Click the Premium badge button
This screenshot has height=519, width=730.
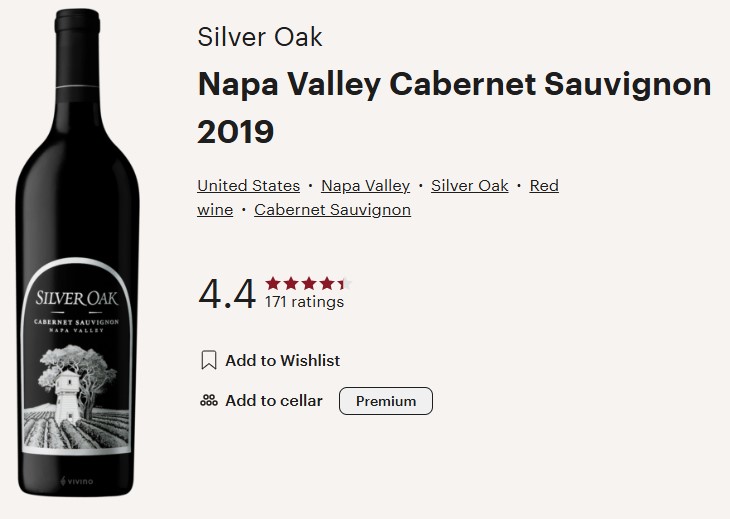point(386,401)
